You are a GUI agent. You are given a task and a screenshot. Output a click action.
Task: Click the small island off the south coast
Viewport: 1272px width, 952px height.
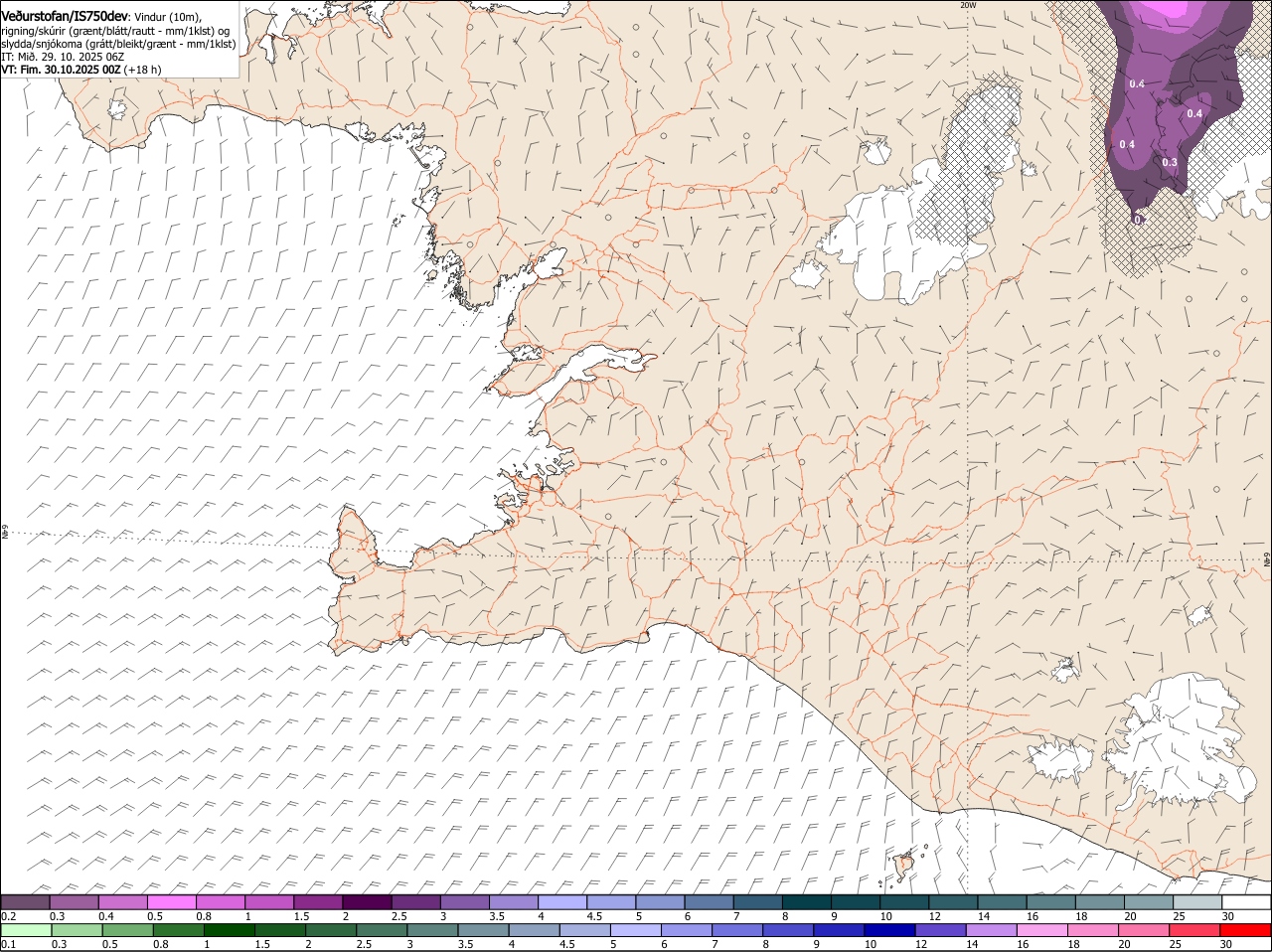(905, 865)
